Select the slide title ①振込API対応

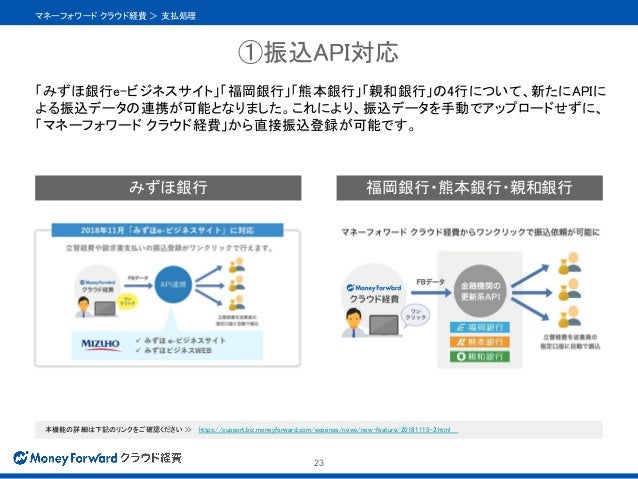pyautogui.click(x=318, y=52)
